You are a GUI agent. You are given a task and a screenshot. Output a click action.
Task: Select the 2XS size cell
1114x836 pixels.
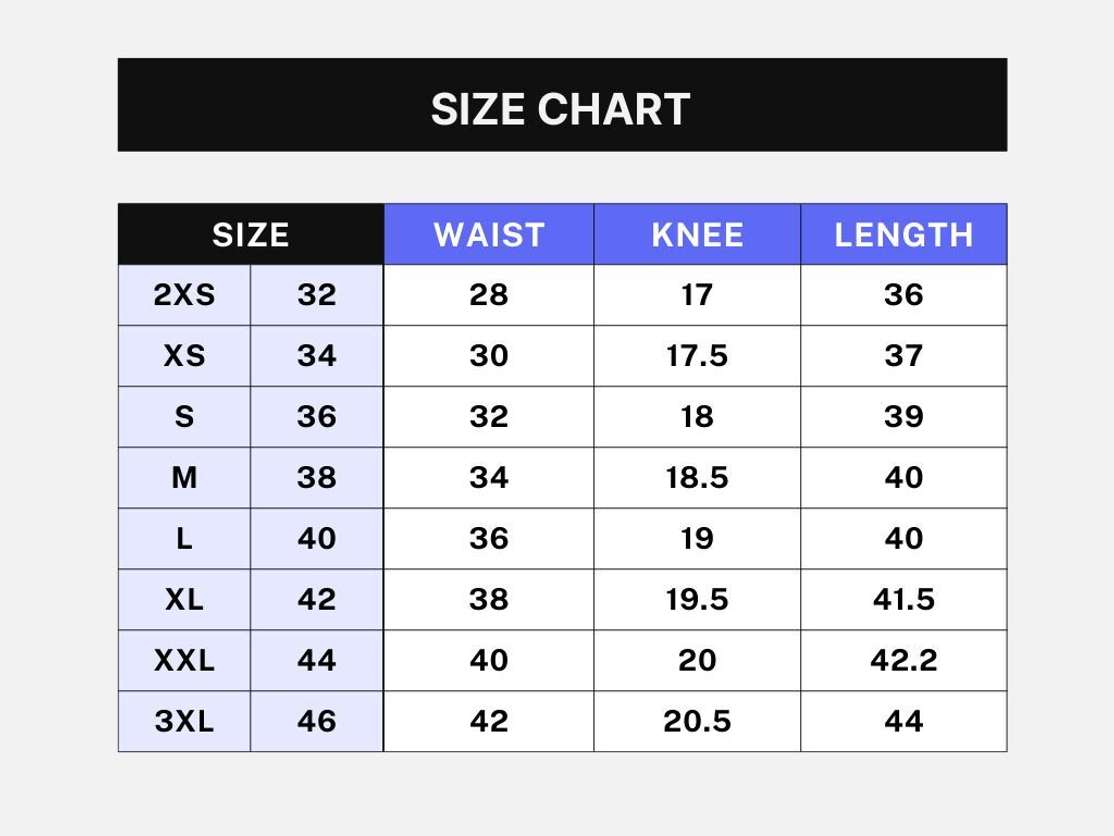184,295
